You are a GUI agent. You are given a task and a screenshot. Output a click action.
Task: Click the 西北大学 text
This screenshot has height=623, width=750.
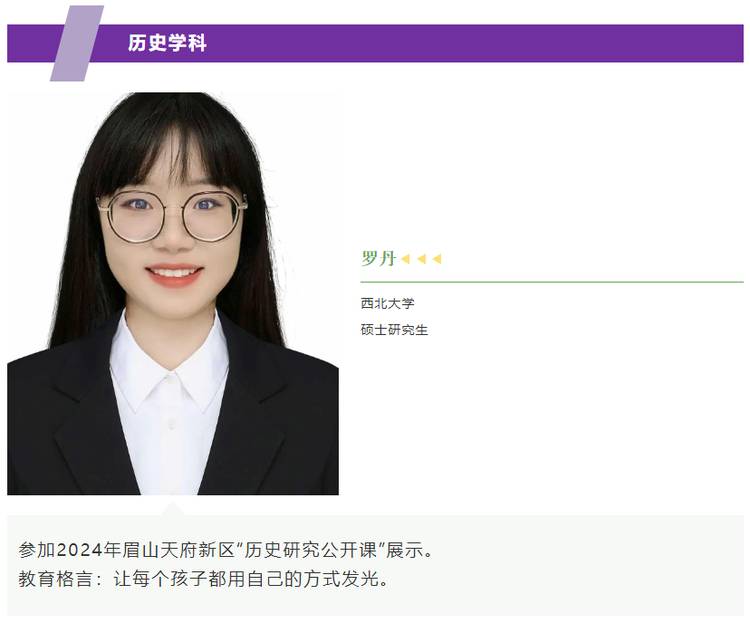coord(387,303)
